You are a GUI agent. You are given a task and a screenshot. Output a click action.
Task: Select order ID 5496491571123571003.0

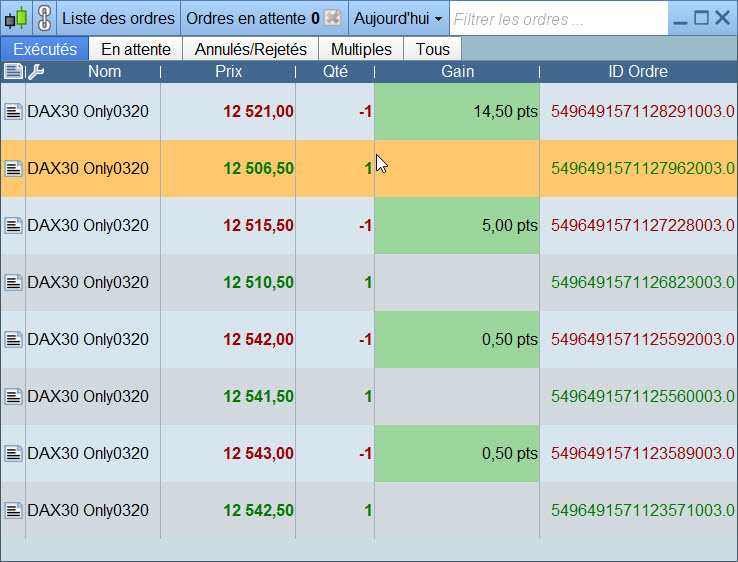[642, 510]
